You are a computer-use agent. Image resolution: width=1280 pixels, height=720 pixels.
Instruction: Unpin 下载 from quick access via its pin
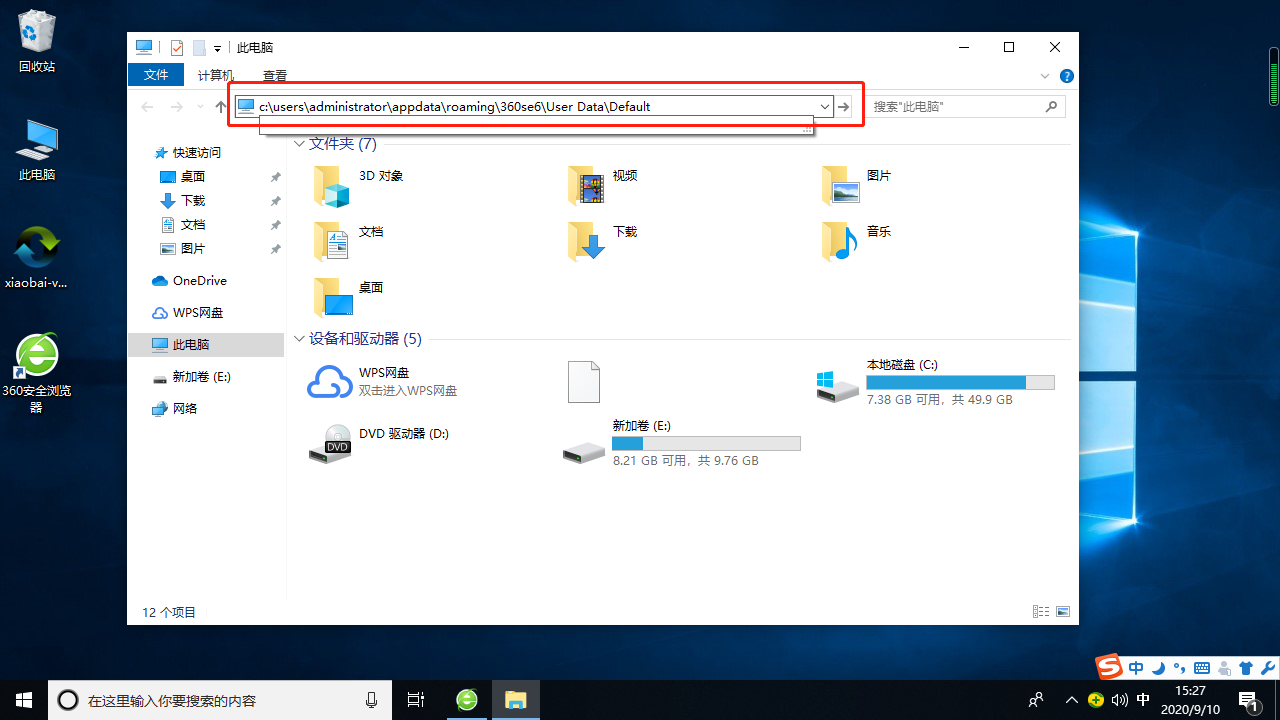(x=276, y=200)
